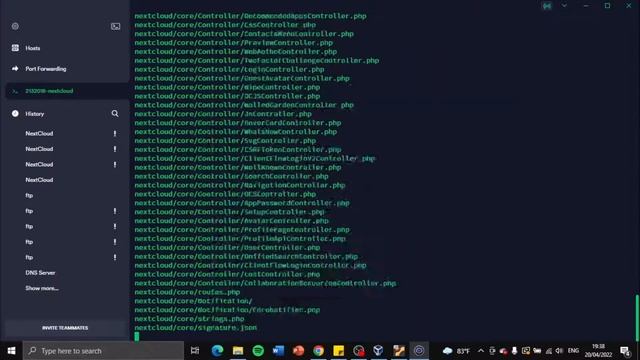Click the CssController.php output line
This screenshot has width=640, height=360.
pos(225,25)
